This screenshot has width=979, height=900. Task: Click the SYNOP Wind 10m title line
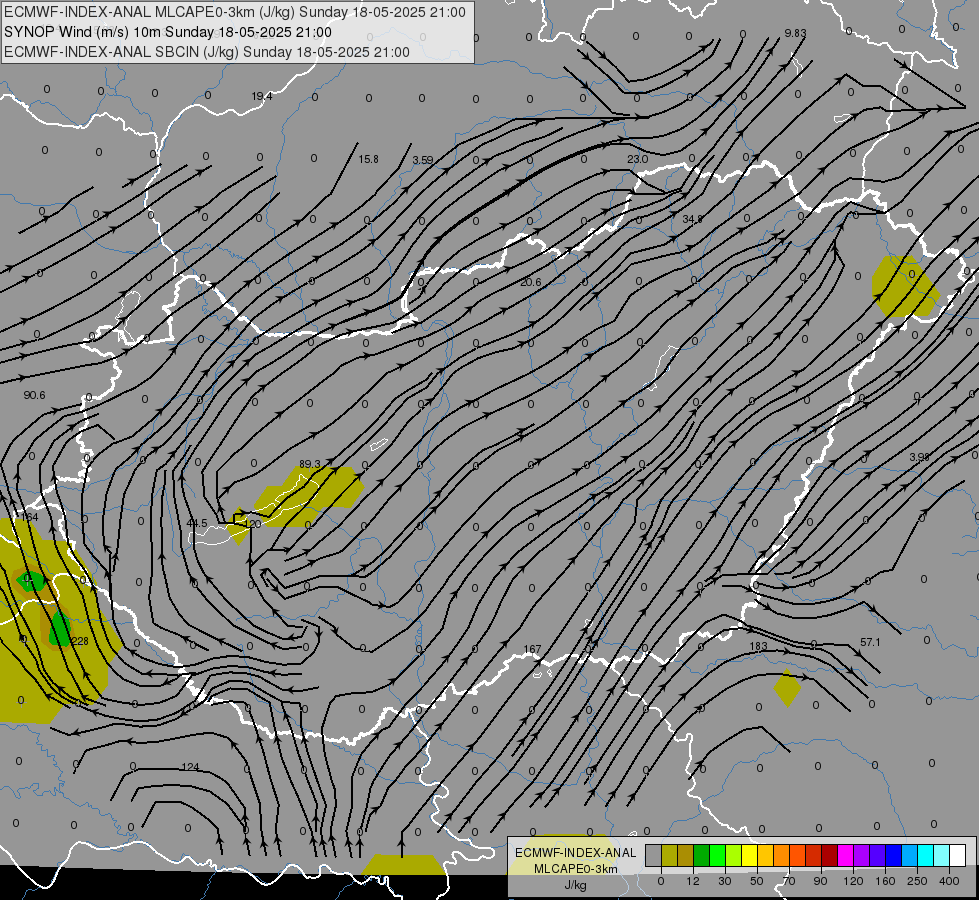pos(168,32)
